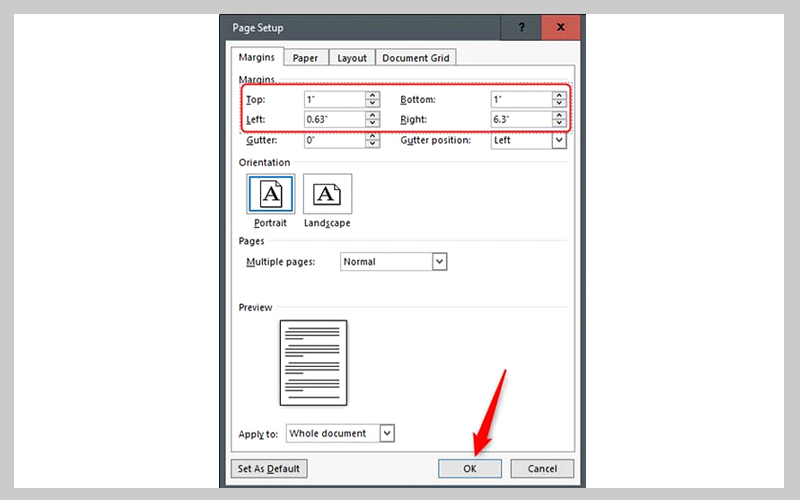This screenshot has height=500, width=800.
Task: Increase the Gutter value with up arrow
Action: (372, 136)
